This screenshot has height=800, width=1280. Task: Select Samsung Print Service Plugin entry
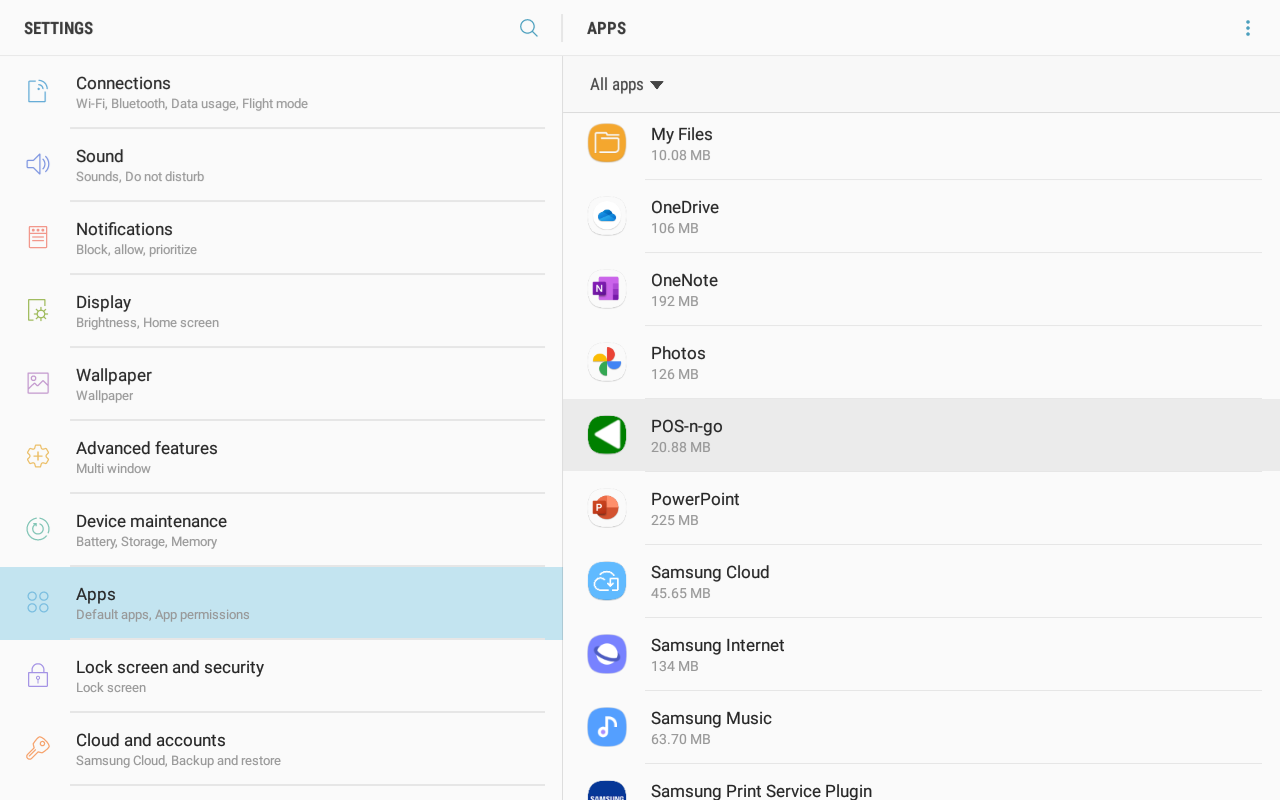point(921,782)
